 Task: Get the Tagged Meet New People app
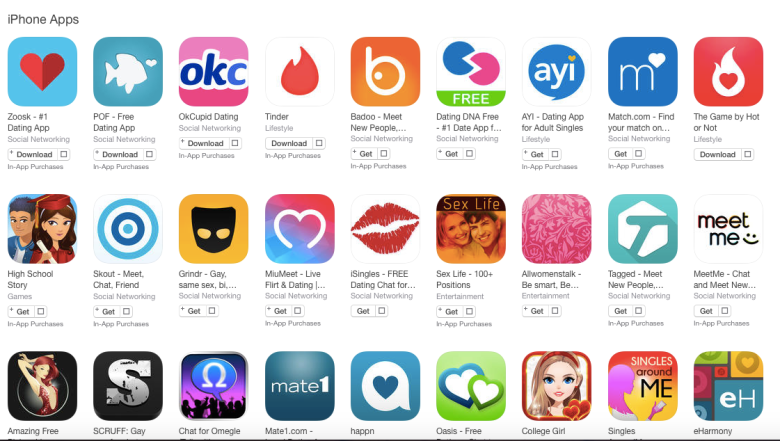tap(620, 311)
